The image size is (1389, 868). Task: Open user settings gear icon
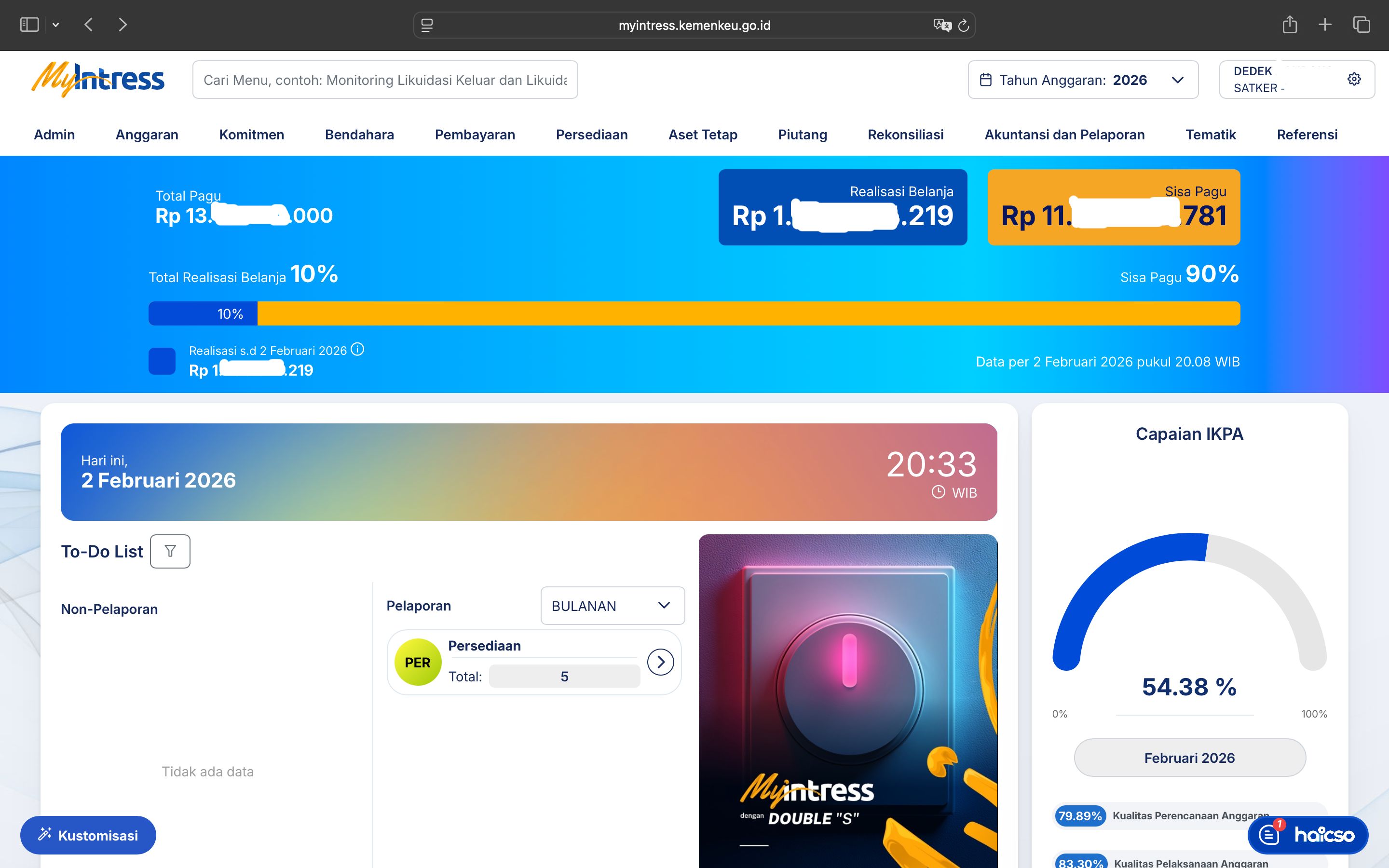tap(1353, 79)
